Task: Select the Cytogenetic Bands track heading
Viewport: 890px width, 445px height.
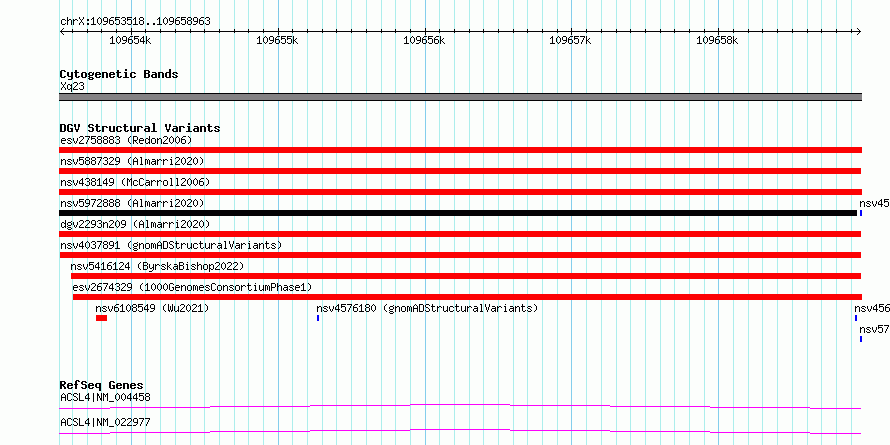Action: tap(119, 74)
